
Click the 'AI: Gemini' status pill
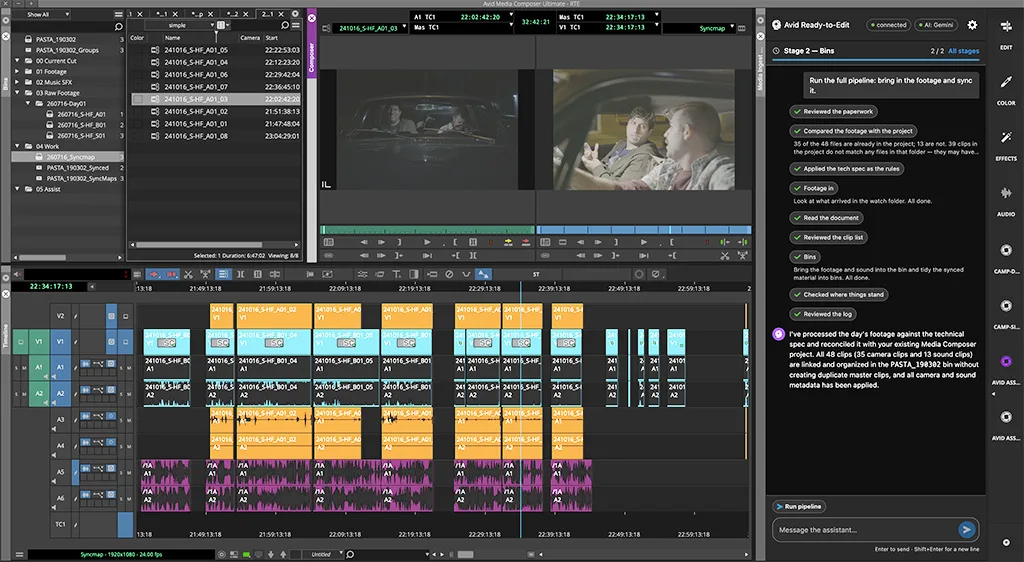point(935,25)
